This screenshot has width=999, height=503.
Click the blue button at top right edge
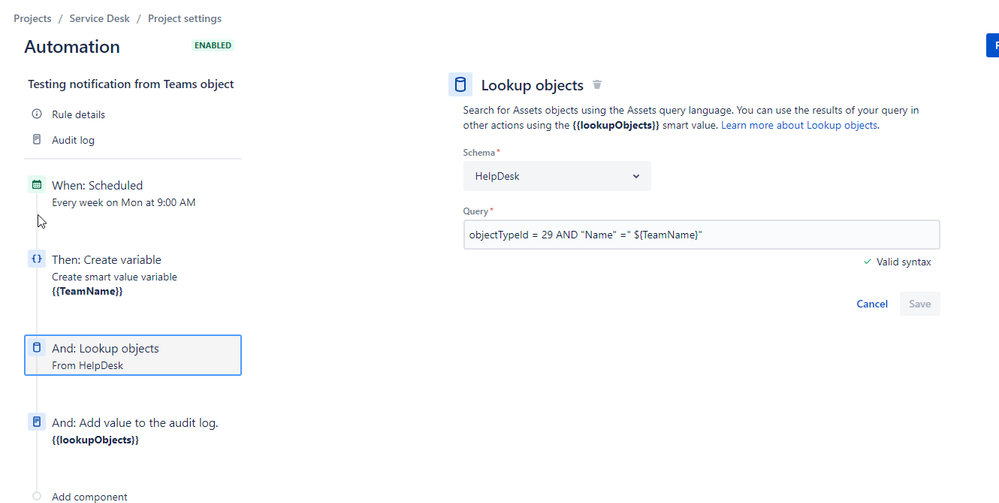993,46
